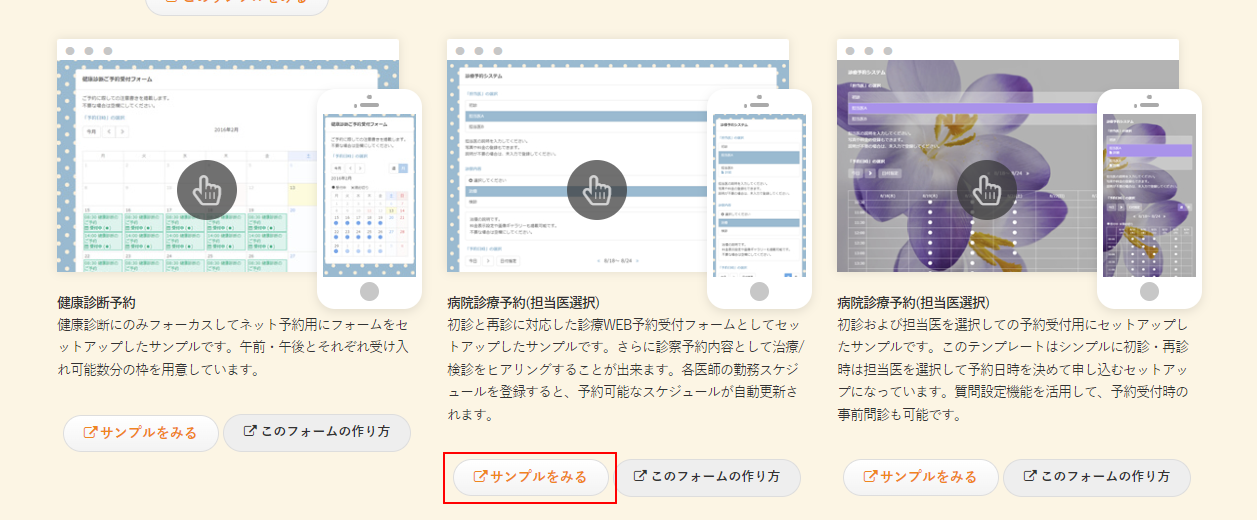Open このフォームの作り方 text under purple flower template
Image resolution: width=1257 pixels, height=520 pixels.
pyautogui.click(x=1105, y=477)
